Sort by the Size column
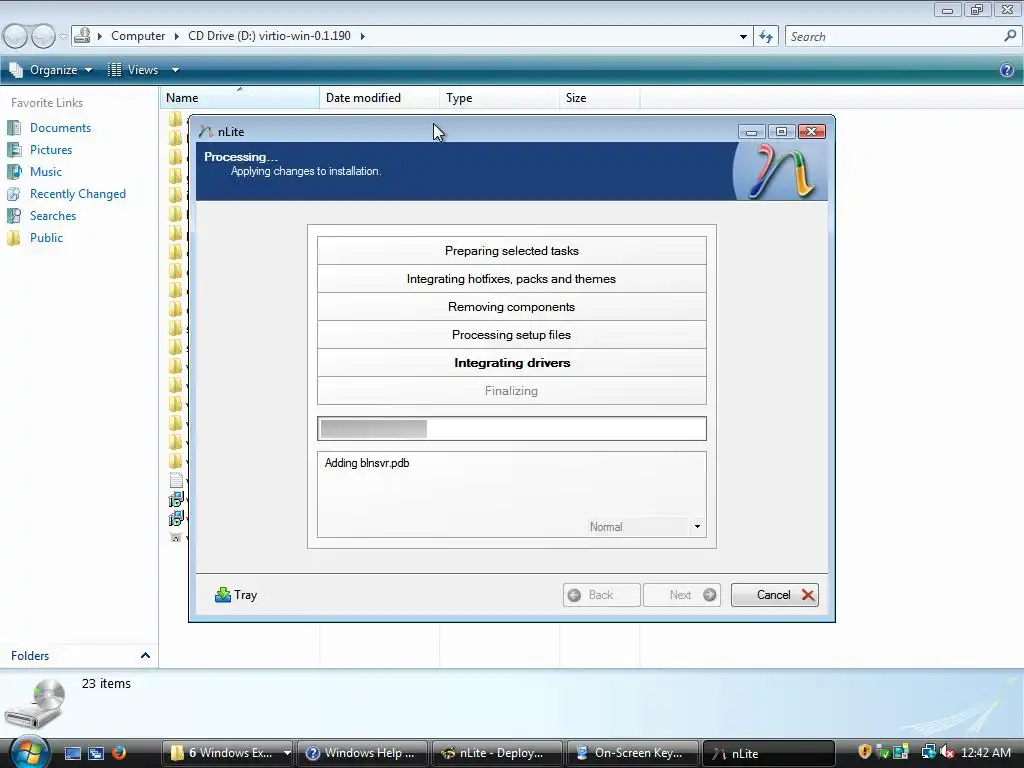 (x=600, y=98)
